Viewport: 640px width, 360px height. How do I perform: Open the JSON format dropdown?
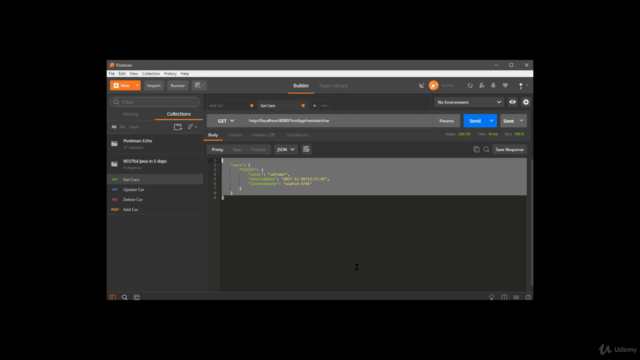click(286, 150)
